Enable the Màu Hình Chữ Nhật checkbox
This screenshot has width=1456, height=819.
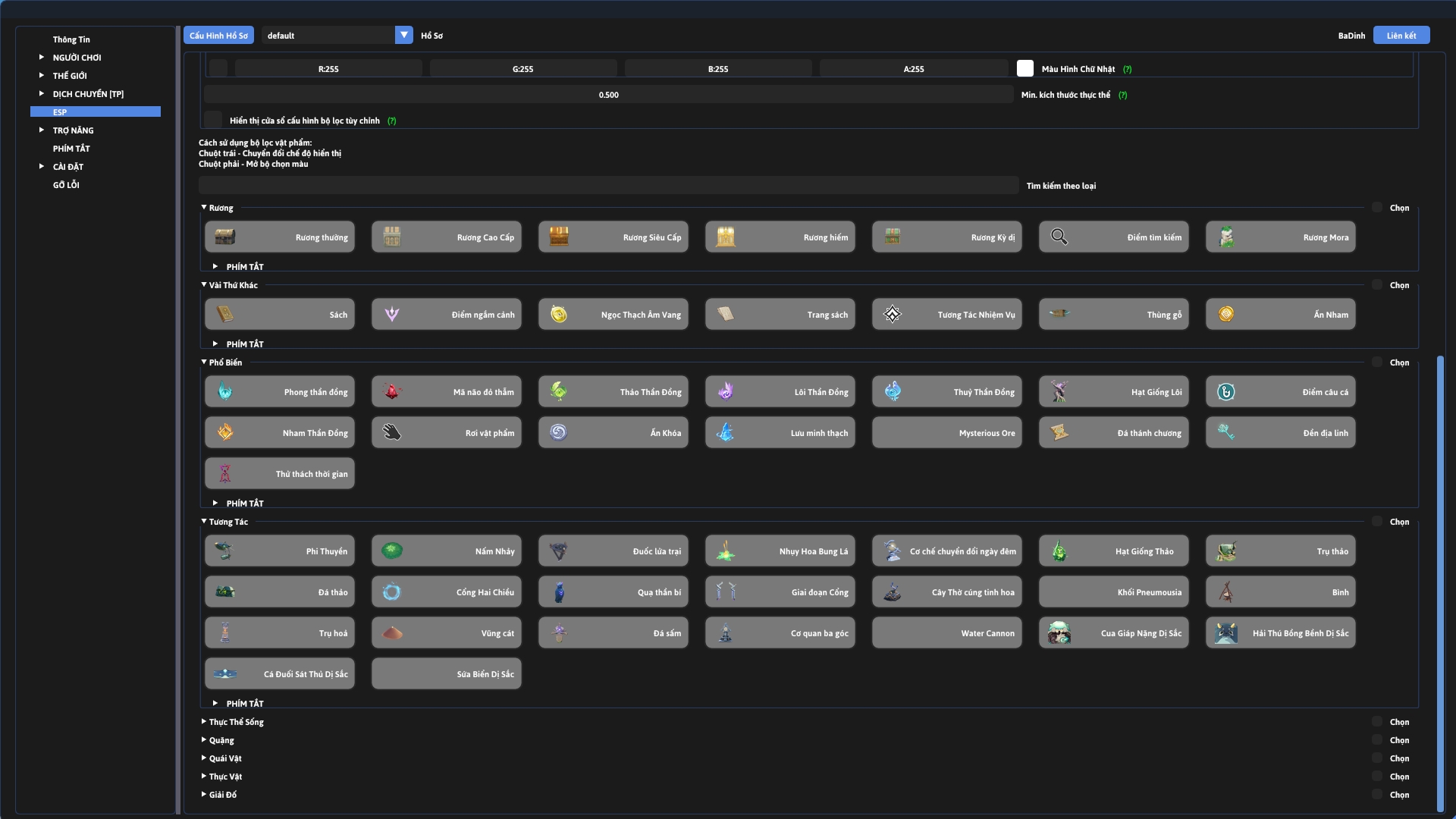coord(1025,69)
